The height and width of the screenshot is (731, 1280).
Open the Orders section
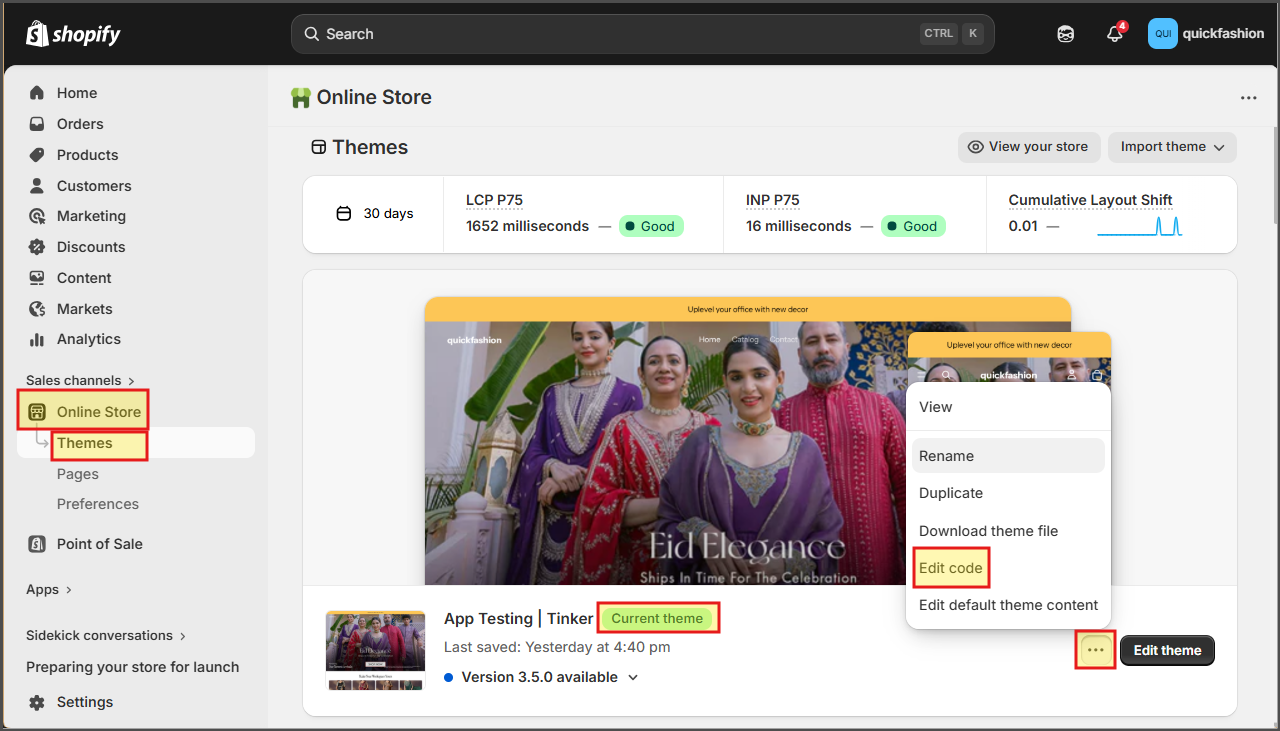click(80, 124)
